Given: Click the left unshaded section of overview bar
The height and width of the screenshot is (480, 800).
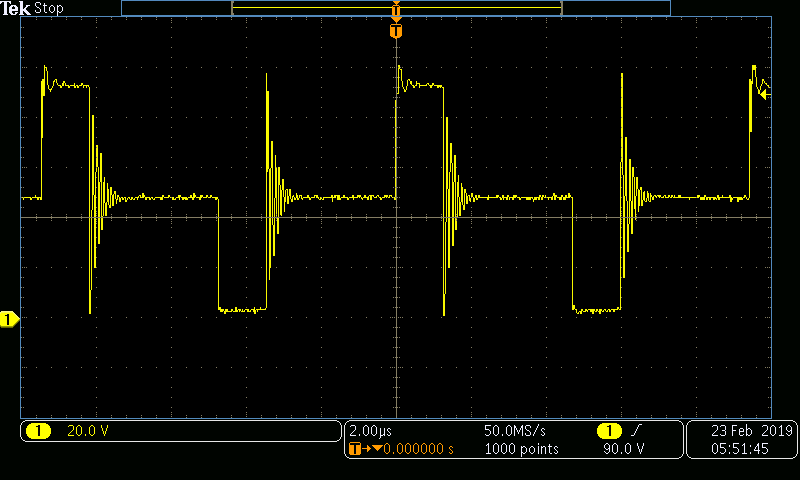Looking at the screenshot, I should [176, 8].
